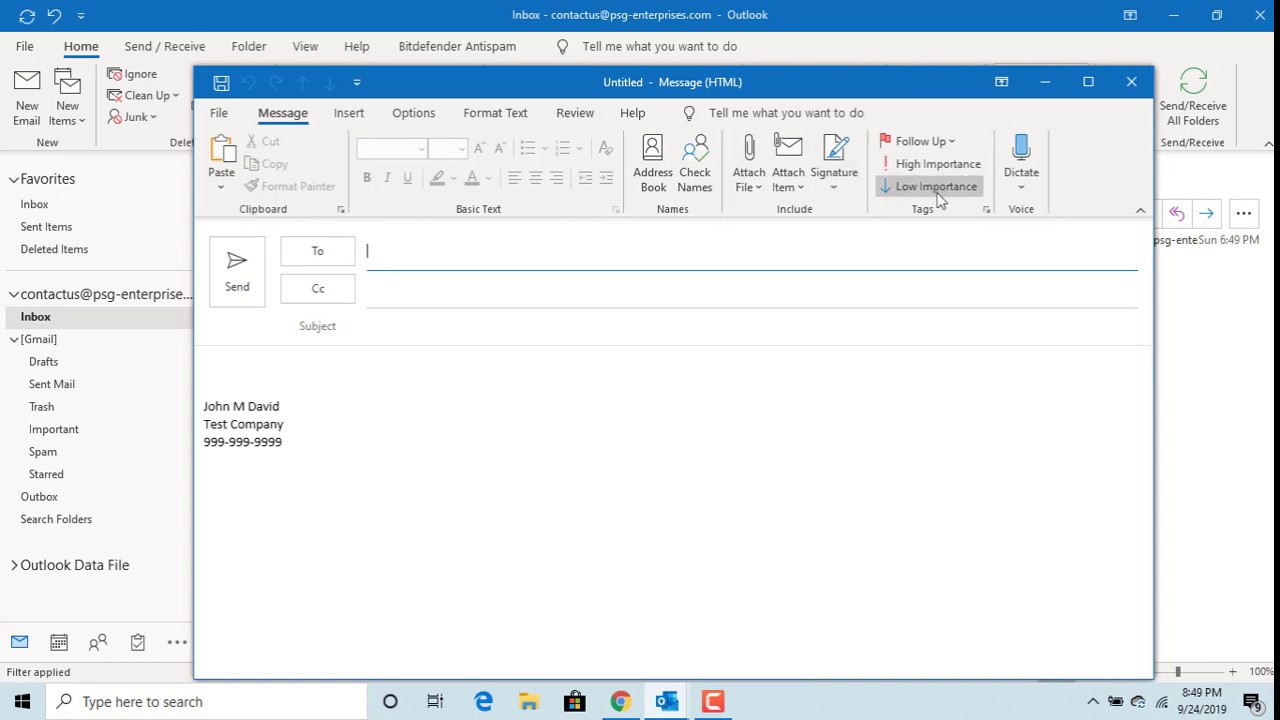Select the Sent Items favorite folder
This screenshot has height=720, width=1280.
point(46,227)
